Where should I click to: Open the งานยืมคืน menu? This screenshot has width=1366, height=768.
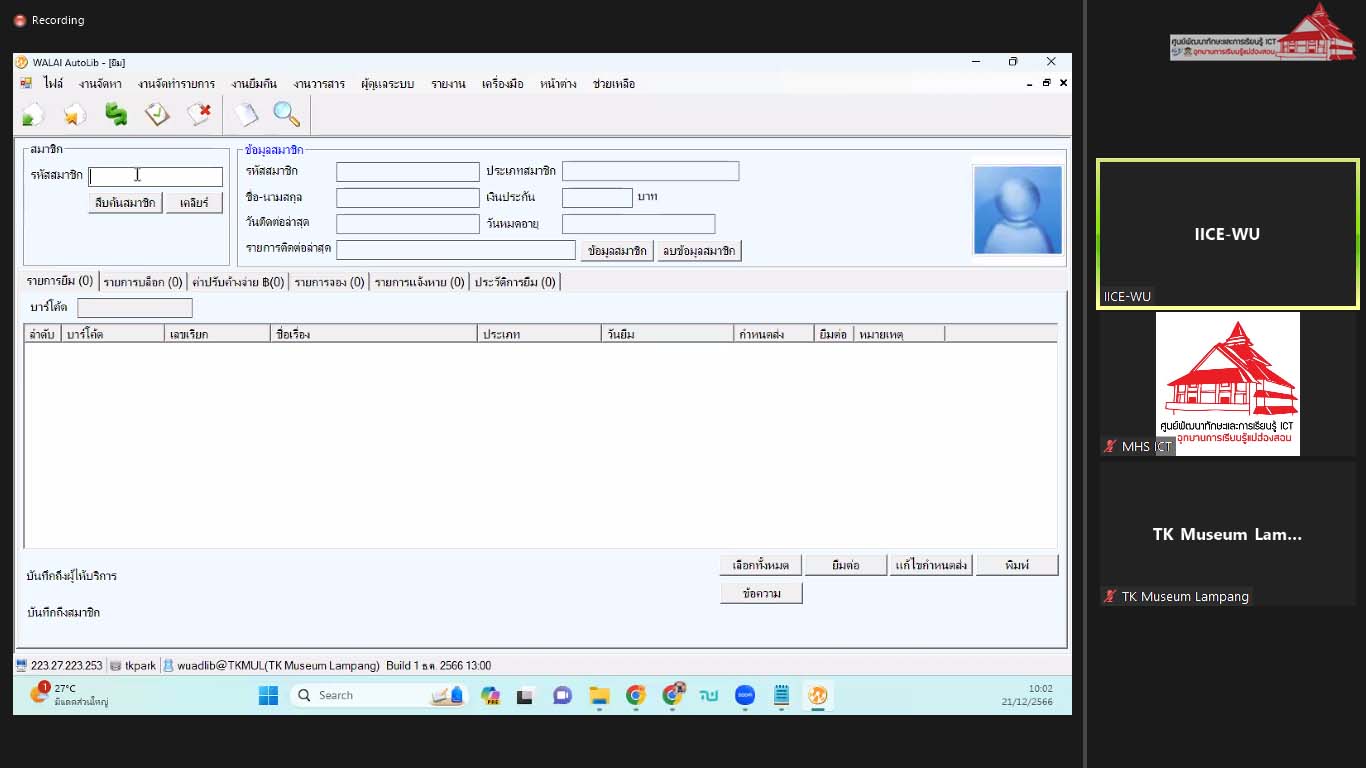(253, 84)
